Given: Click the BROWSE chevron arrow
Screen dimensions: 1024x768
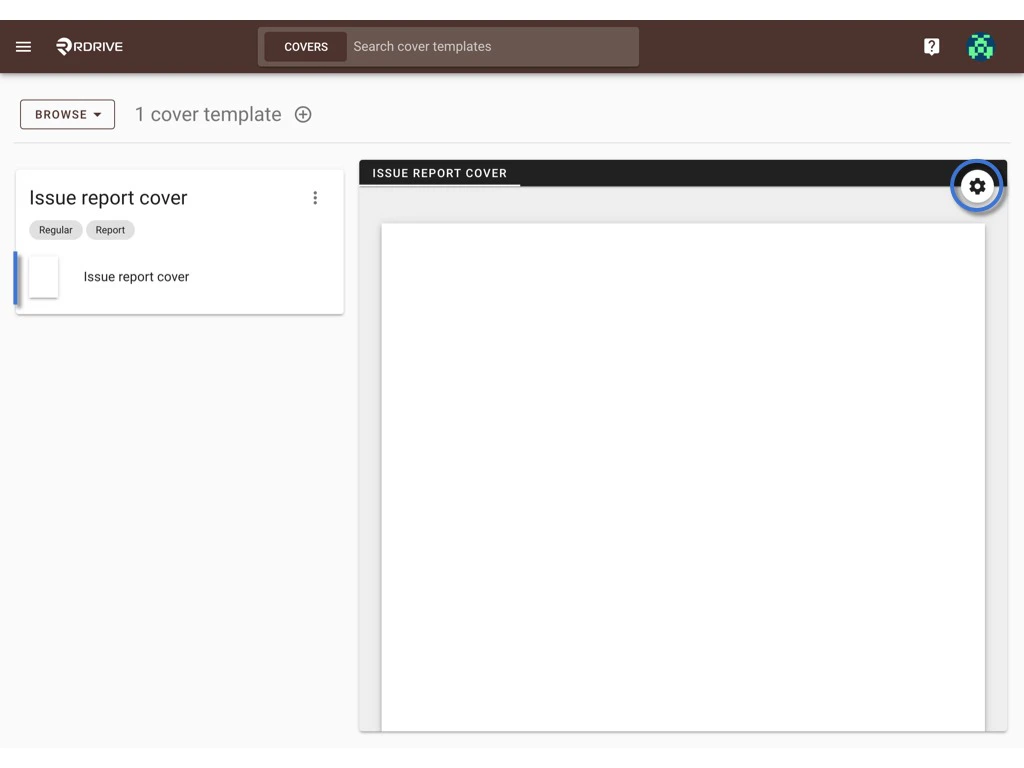Looking at the screenshot, I should pos(100,114).
